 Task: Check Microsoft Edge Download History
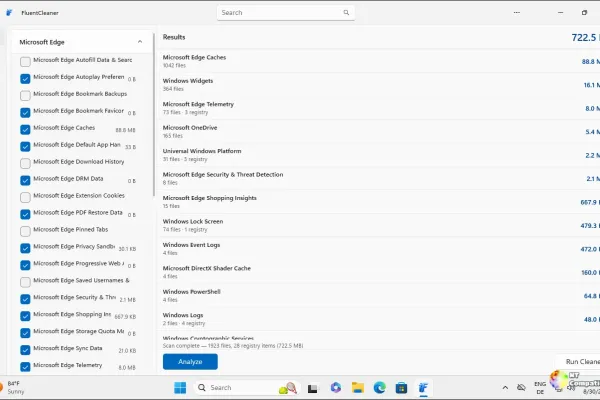pyautogui.click(x=25, y=163)
